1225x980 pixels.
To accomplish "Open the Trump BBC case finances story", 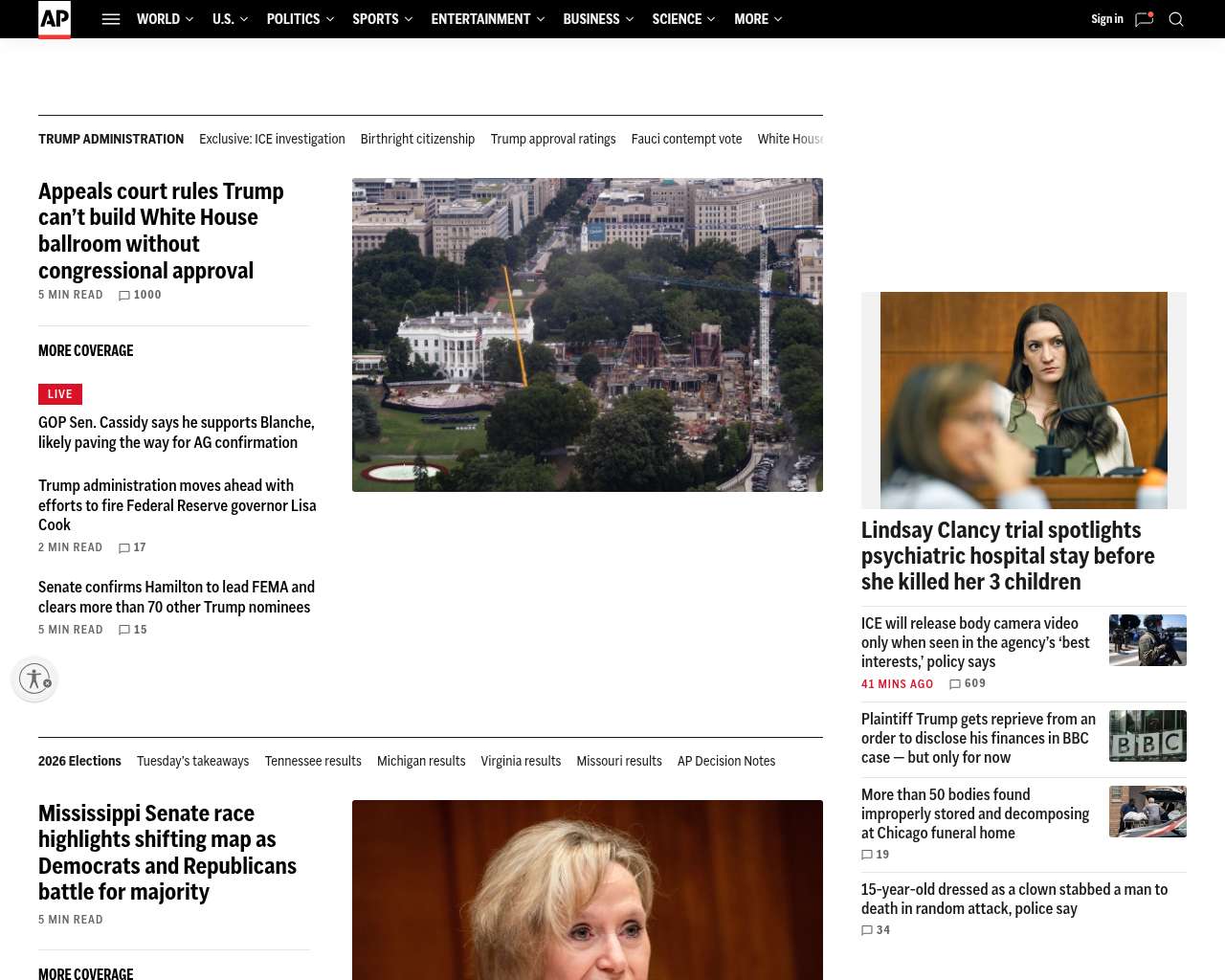I will [x=978, y=738].
